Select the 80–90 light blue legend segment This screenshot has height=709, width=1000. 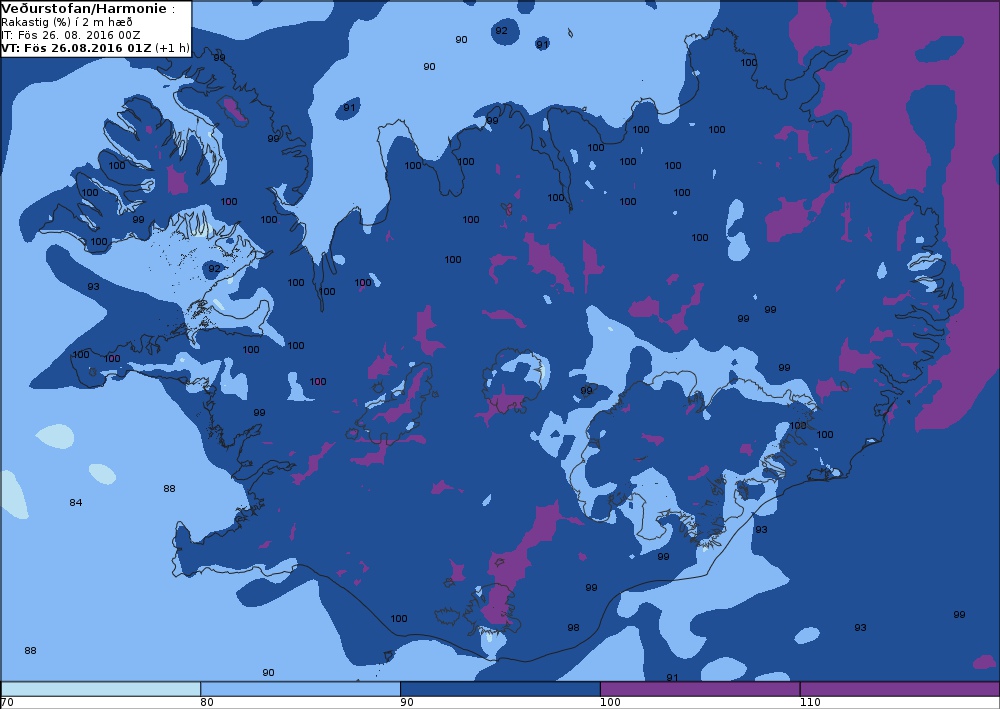pyautogui.click(x=300, y=689)
